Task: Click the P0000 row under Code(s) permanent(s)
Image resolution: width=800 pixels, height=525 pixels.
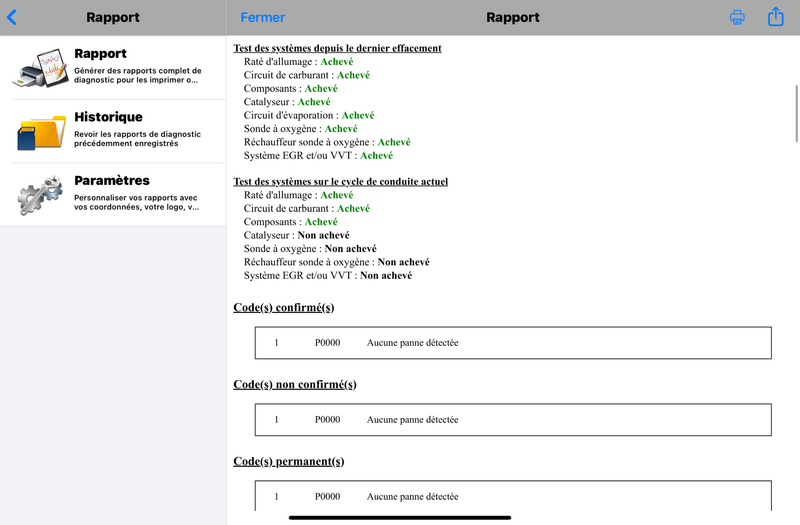Action: (513, 495)
